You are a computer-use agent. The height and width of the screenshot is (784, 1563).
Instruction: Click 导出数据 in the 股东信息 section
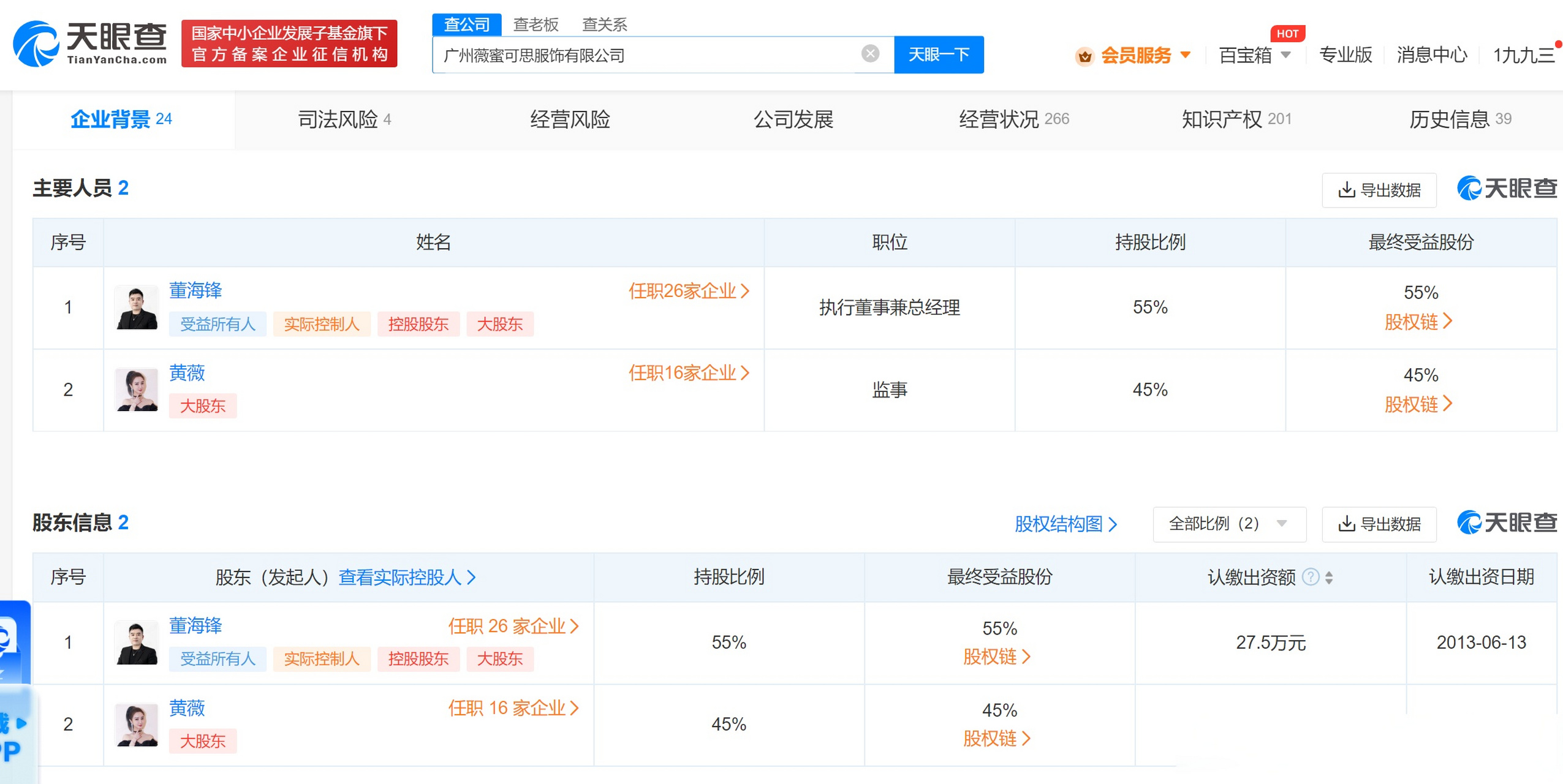coord(1379,524)
